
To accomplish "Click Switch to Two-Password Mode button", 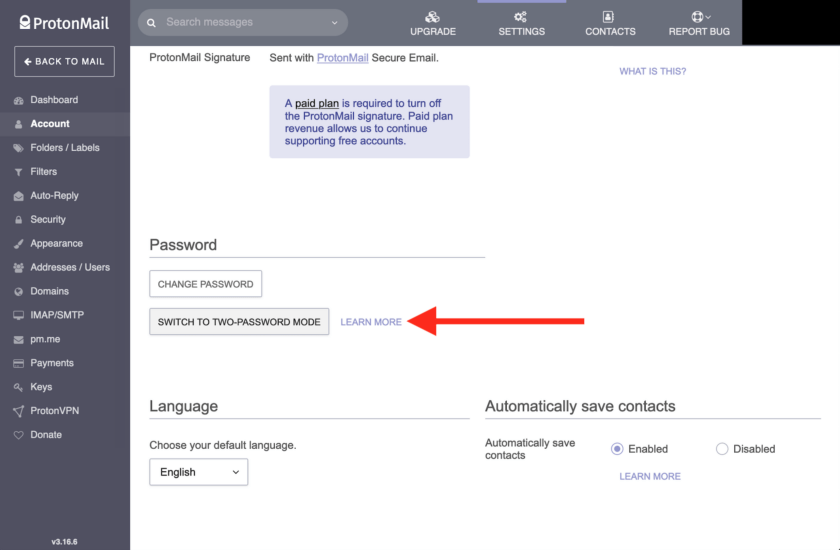I will (239, 322).
